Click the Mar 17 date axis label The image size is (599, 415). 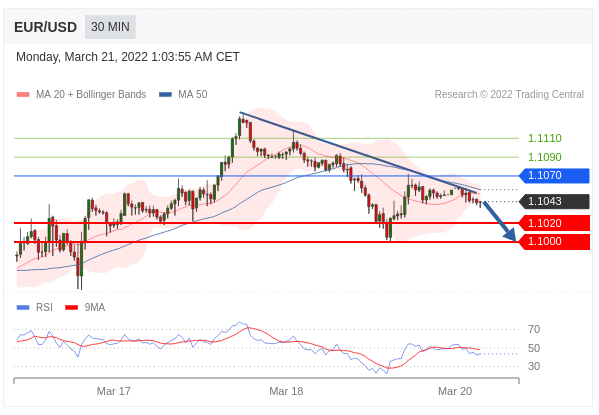tap(114, 391)
